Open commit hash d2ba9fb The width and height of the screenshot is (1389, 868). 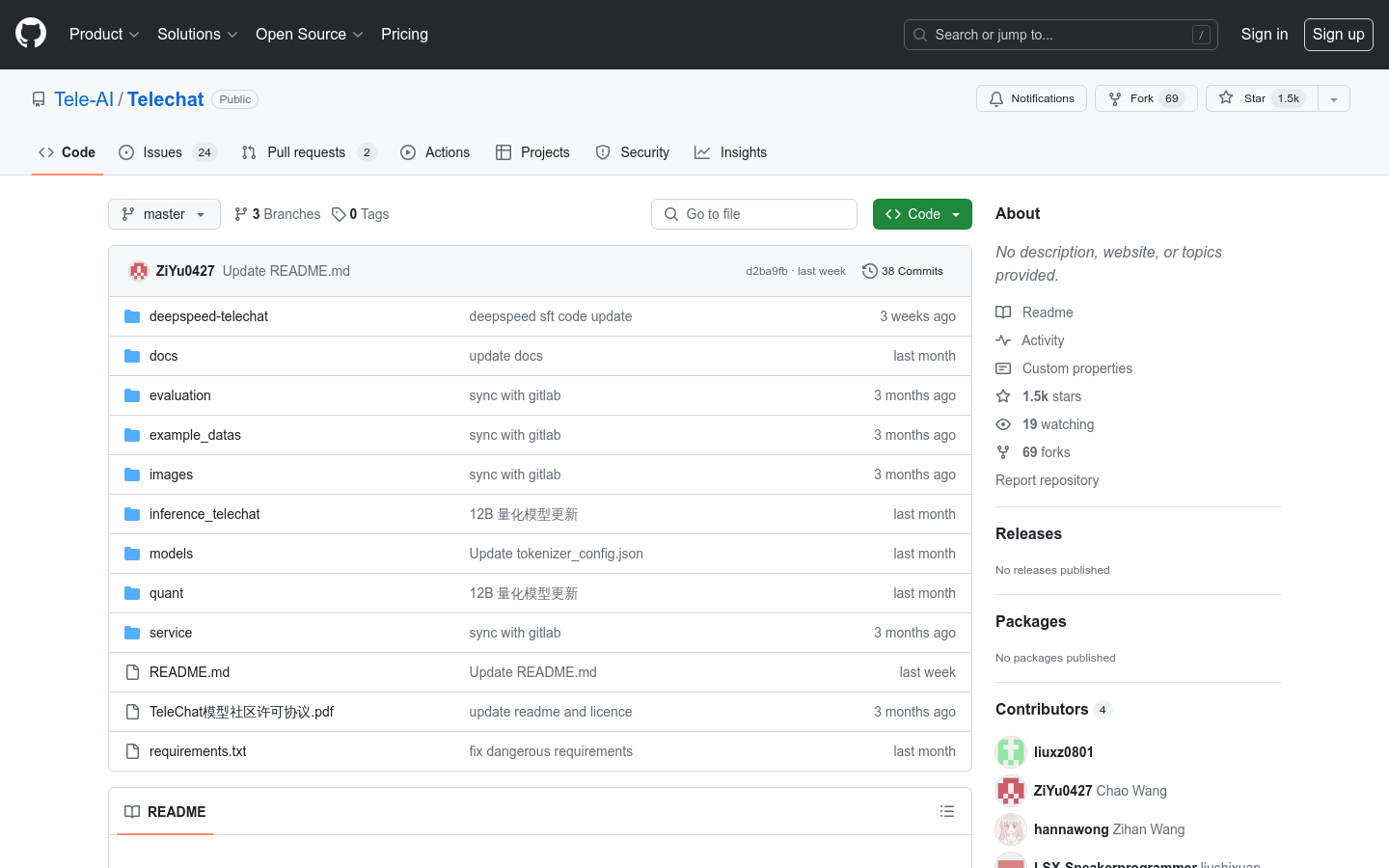coord(767,271)
